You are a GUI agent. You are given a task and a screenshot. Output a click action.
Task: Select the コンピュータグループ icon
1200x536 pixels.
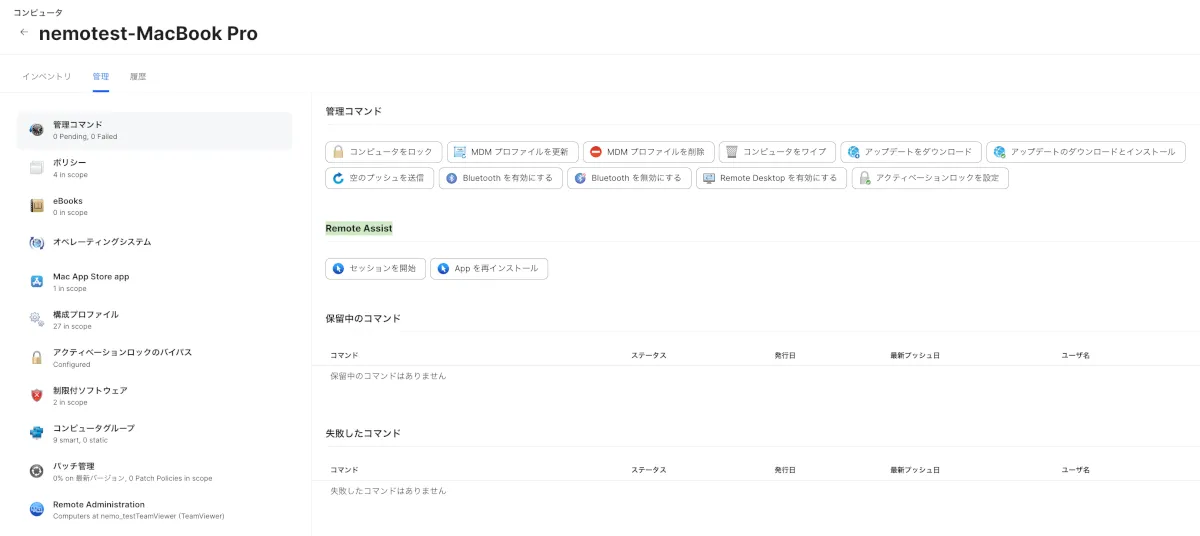[36, 433]
